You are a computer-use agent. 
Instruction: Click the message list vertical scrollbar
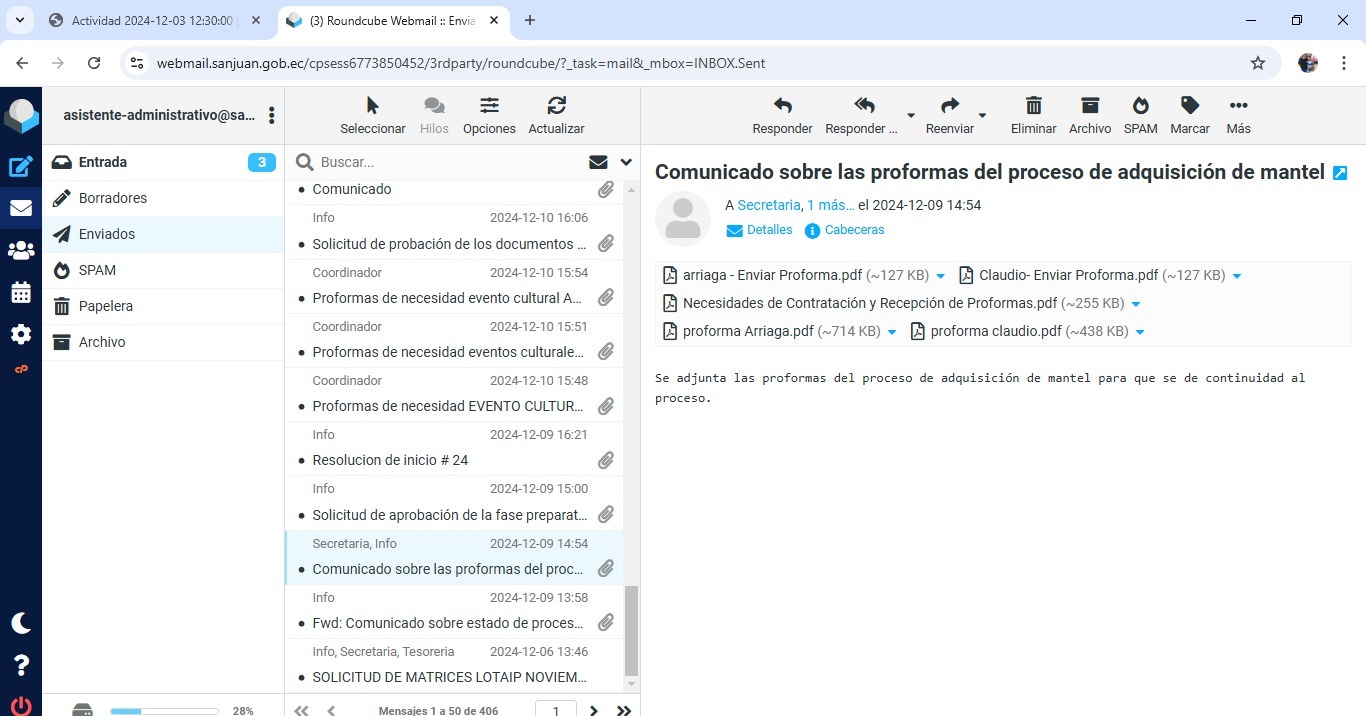pyautogui.click(x=631, y=630)
